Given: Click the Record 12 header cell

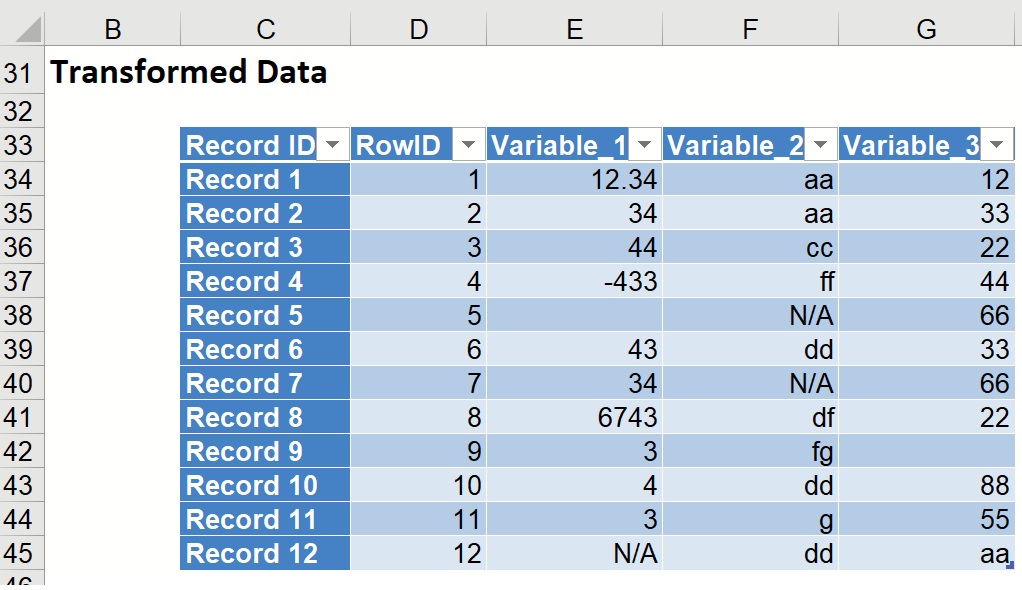Looking at the screenshot, I should 264,553.
